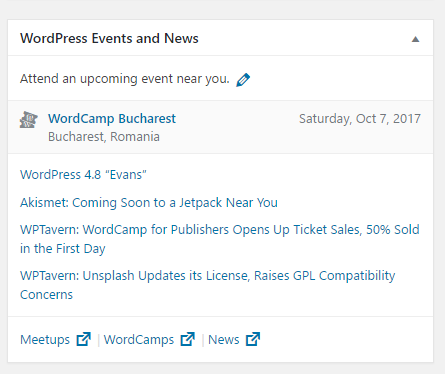Open the Meetups link
Image resolution: width=445 pixels, height=374 pixels.
pos(45,340)
